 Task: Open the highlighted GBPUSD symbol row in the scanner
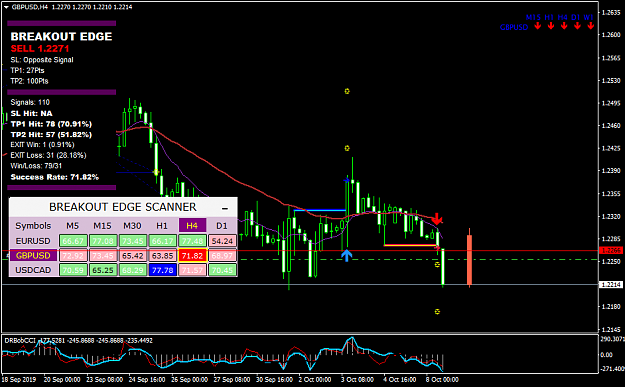point(33,255)
